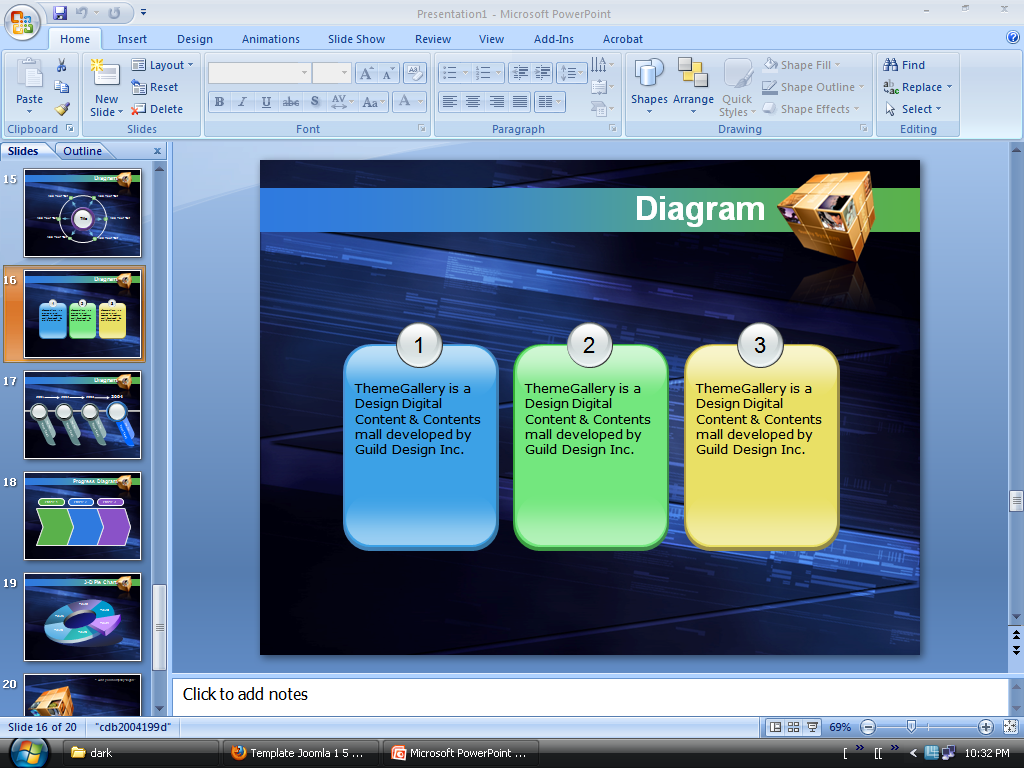Decrease list indent level

[520, 72]
